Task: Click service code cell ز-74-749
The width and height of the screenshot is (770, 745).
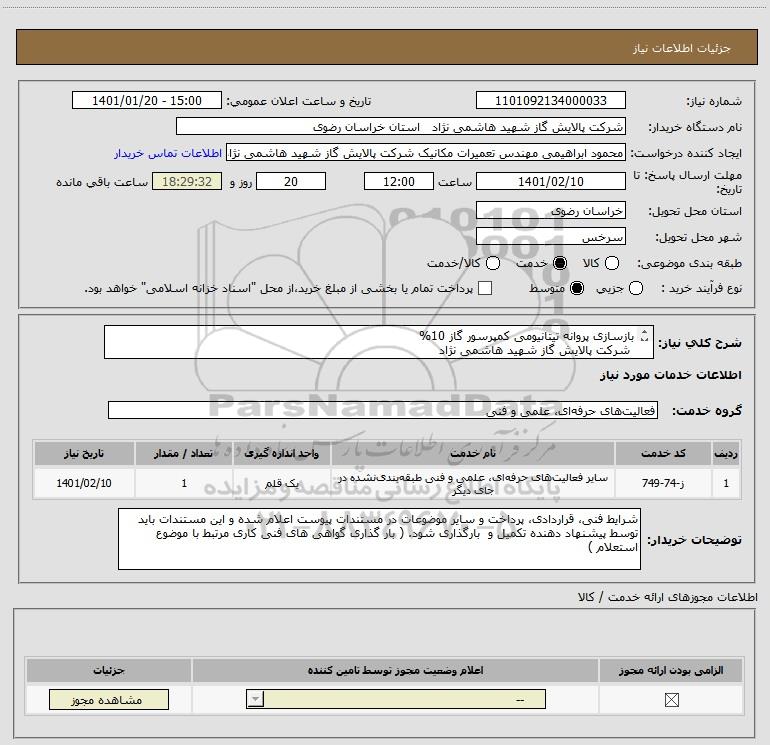Action: (x=663, y=483)
